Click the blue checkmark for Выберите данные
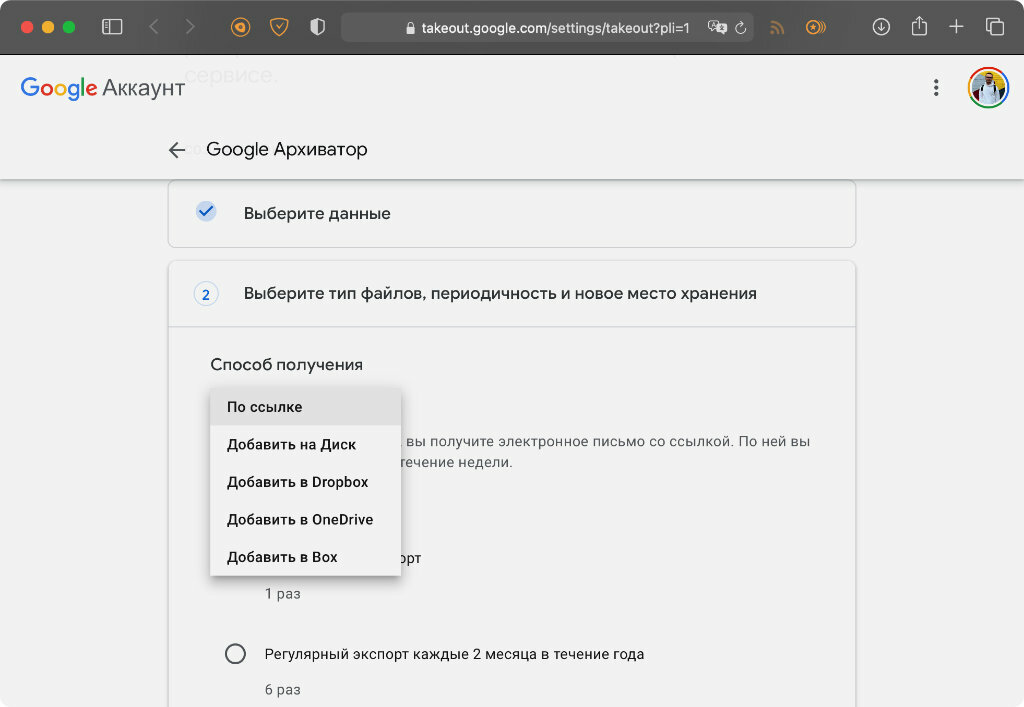 206,212
